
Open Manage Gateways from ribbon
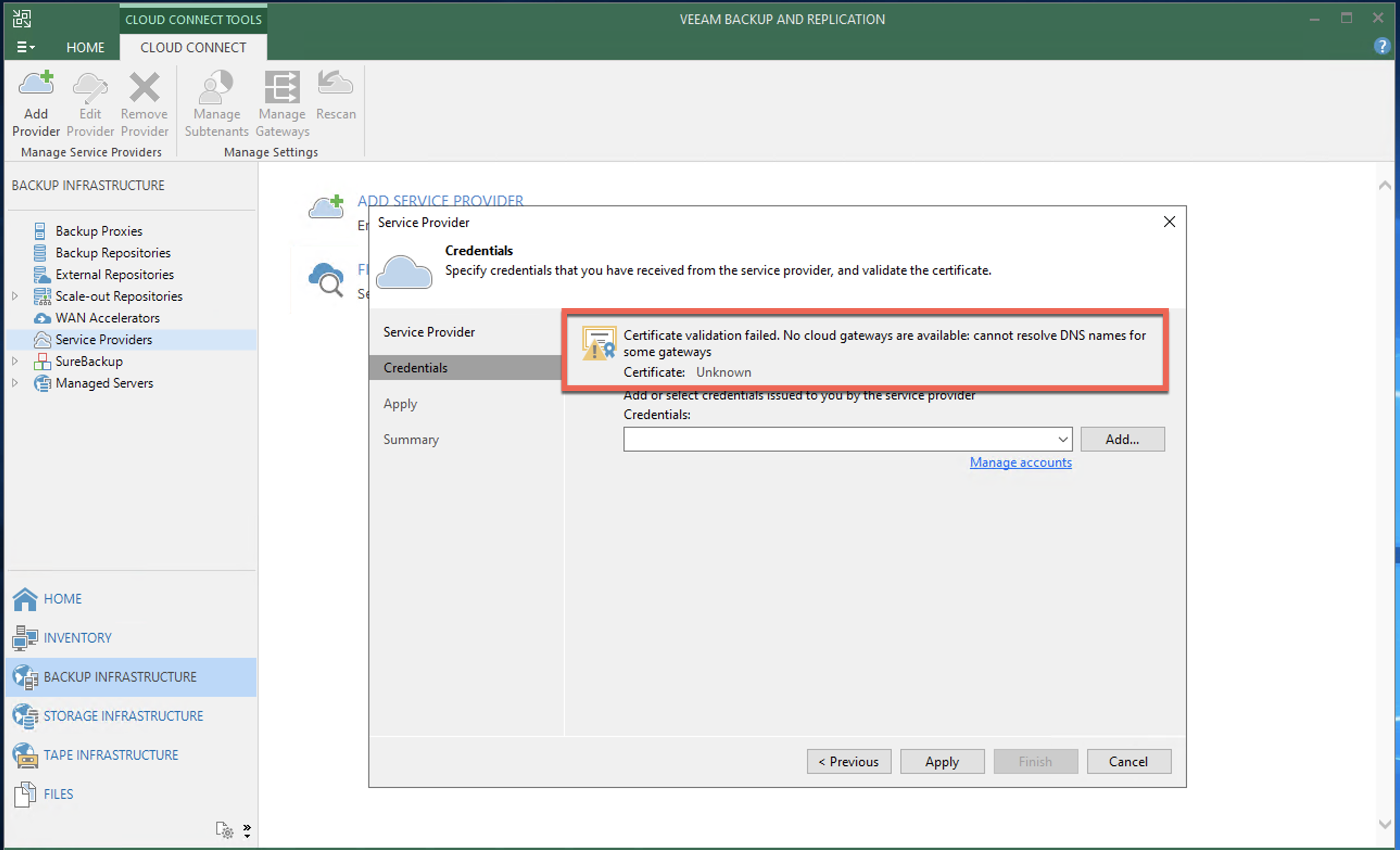tap(282, 88)
